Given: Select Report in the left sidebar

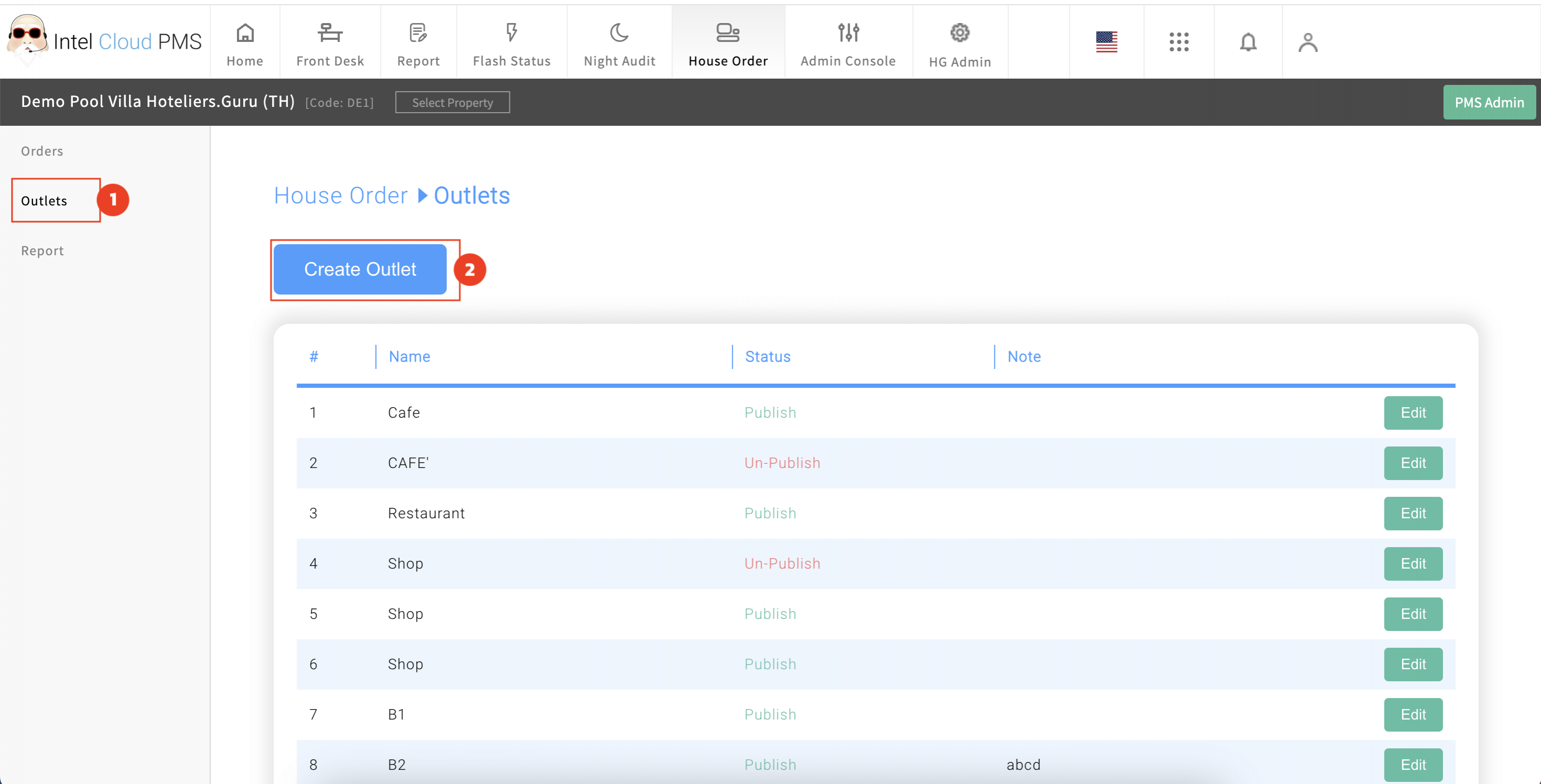Looking at the screenshot, I should coord(42,251).
